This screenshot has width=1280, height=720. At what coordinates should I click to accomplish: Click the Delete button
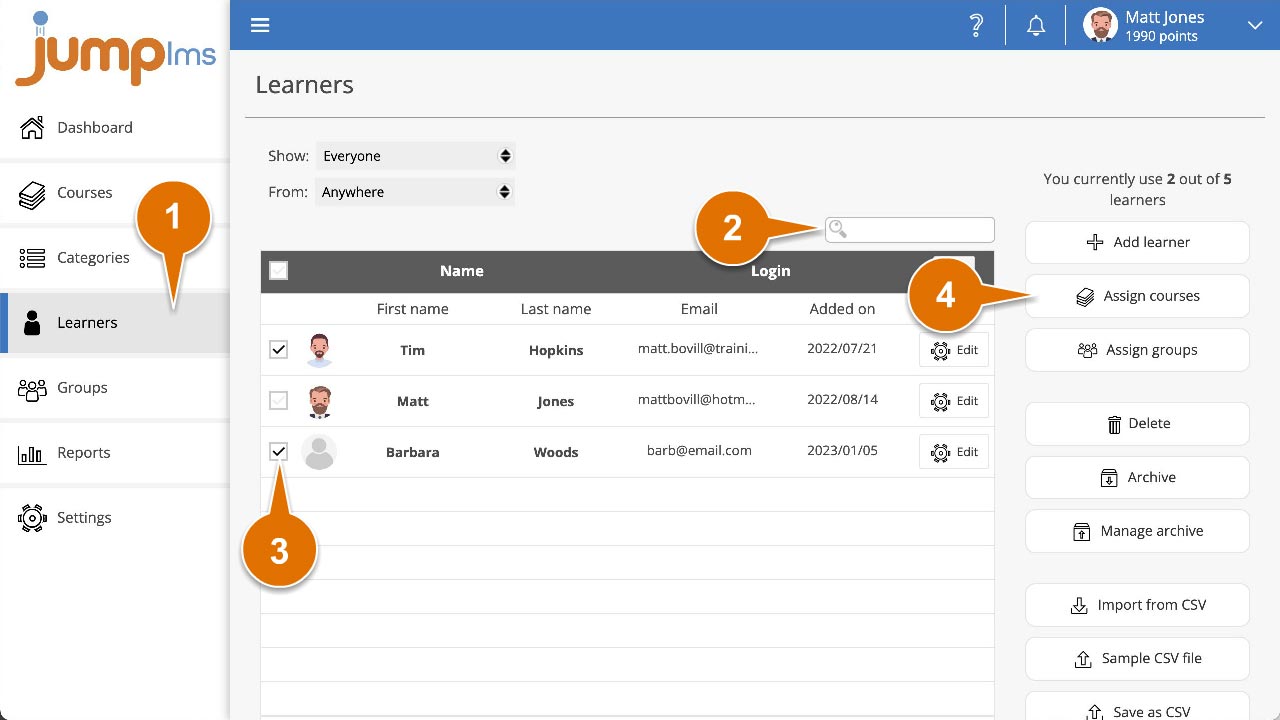[1137, 424]
